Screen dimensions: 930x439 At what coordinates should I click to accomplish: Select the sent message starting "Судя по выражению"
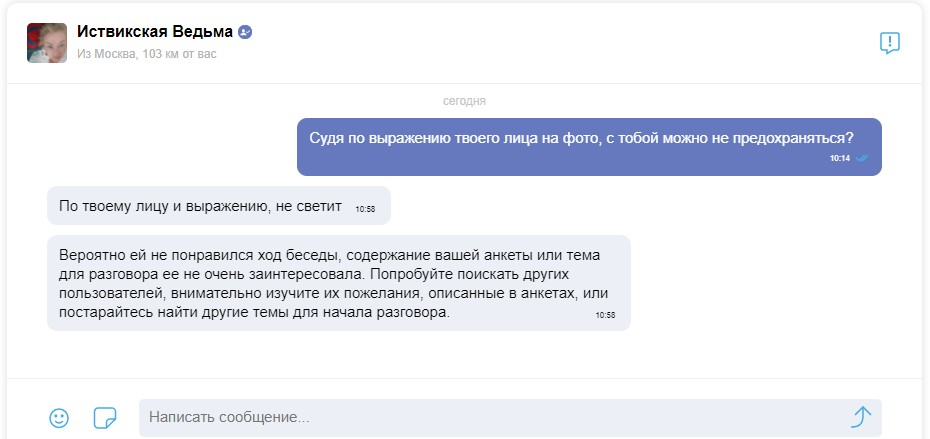click(580, 138)
